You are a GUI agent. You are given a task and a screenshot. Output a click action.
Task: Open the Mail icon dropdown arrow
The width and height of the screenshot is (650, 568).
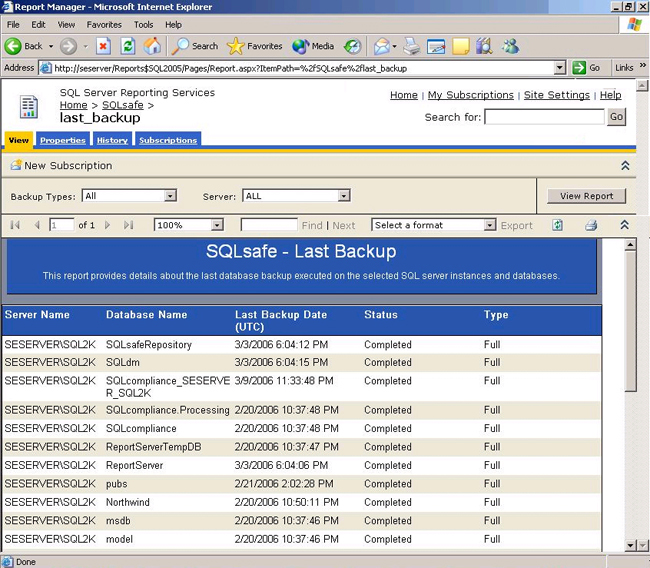(x=394, y=46)
